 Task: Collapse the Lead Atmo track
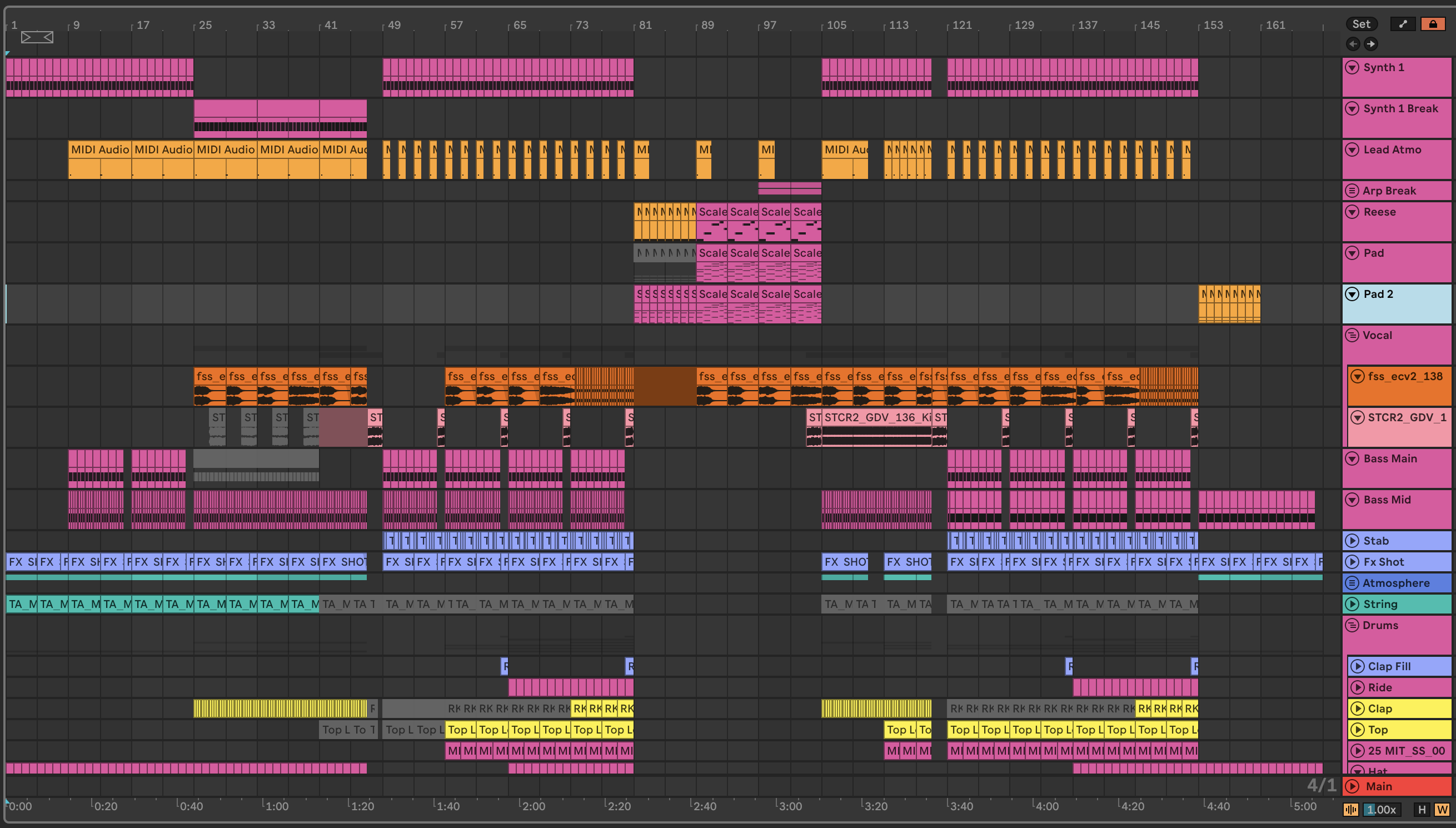tap(1352, 149)
